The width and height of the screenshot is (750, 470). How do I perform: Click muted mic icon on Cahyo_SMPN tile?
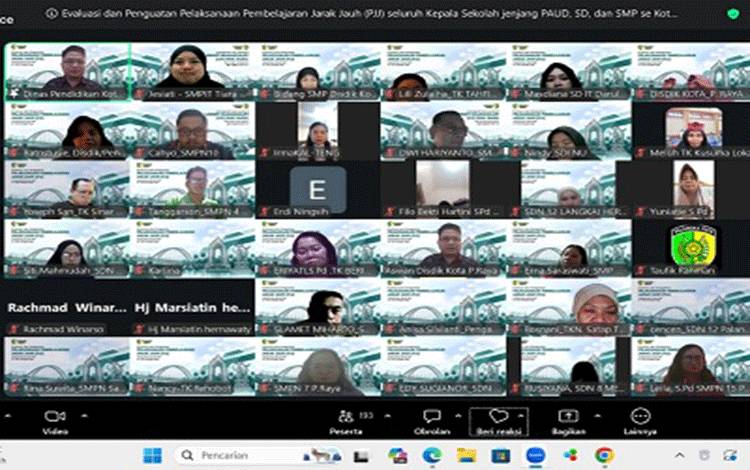click(x=139, y=153)
